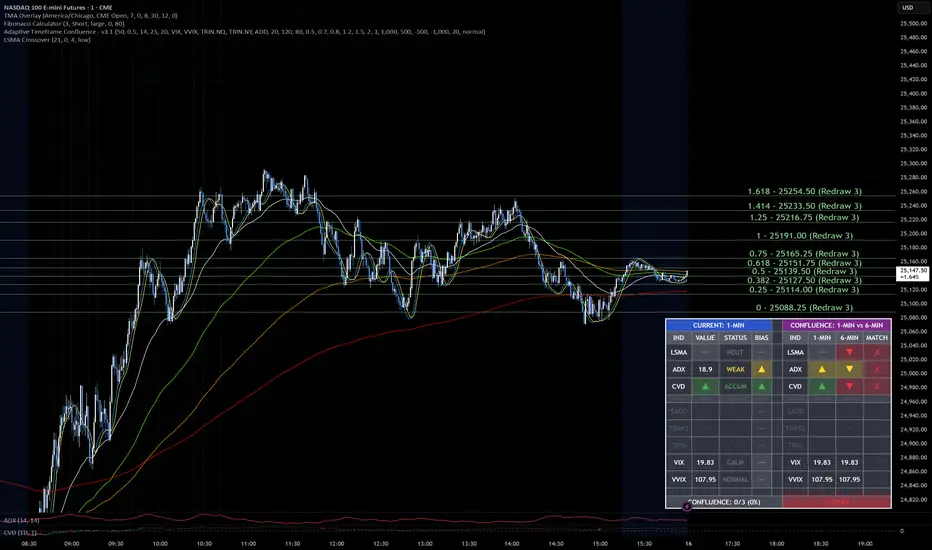The image size is (932, 550).
Task: Click the red X in CVD MATCH cell
Action: point(877,386)
